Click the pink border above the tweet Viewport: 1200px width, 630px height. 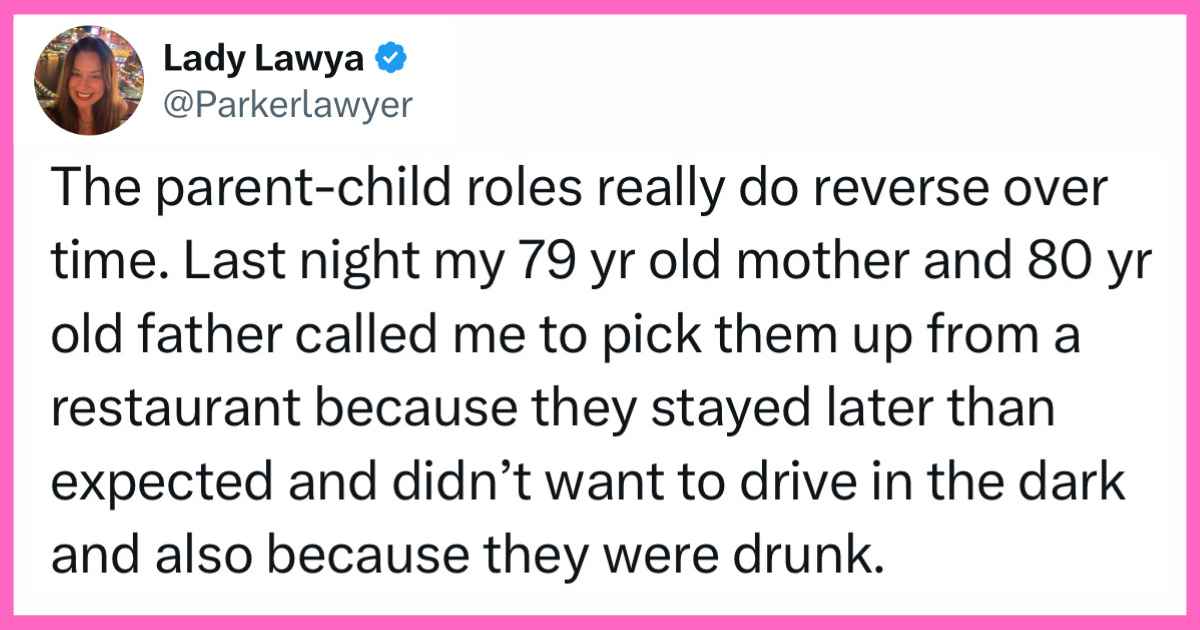pos(600,6)
